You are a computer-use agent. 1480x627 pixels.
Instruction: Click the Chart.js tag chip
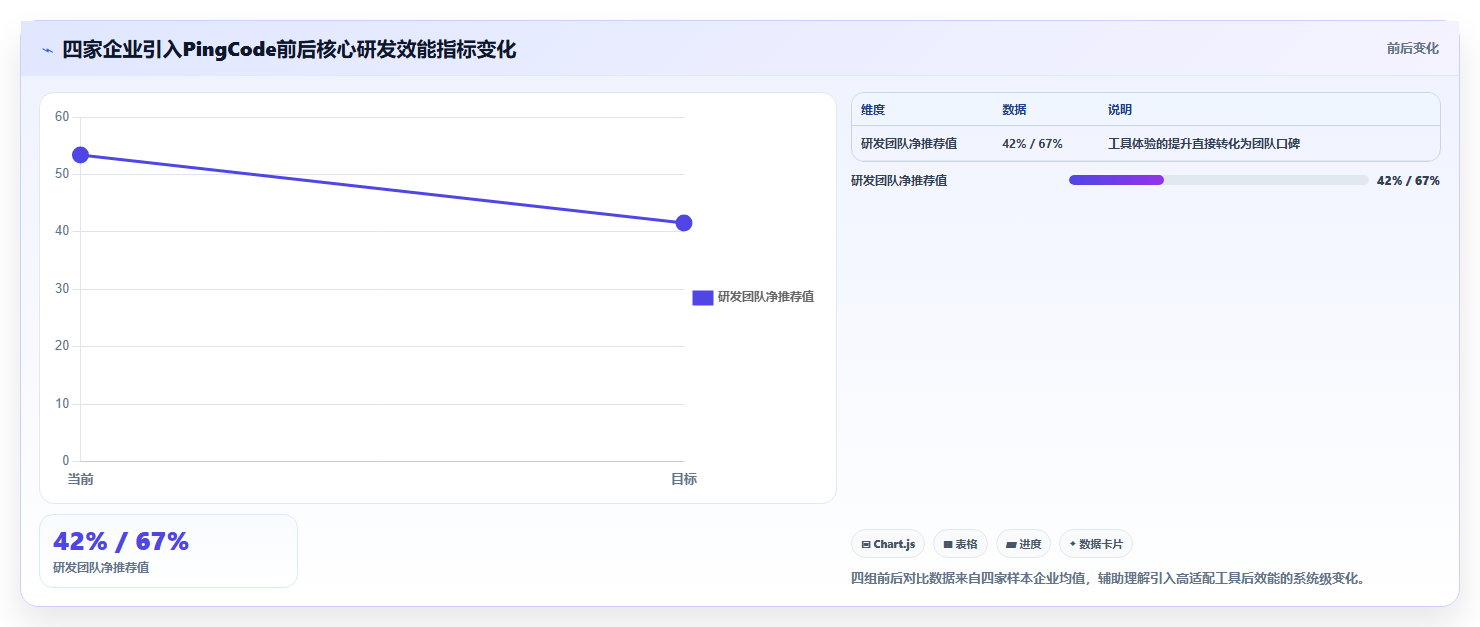tap(888, 544)
